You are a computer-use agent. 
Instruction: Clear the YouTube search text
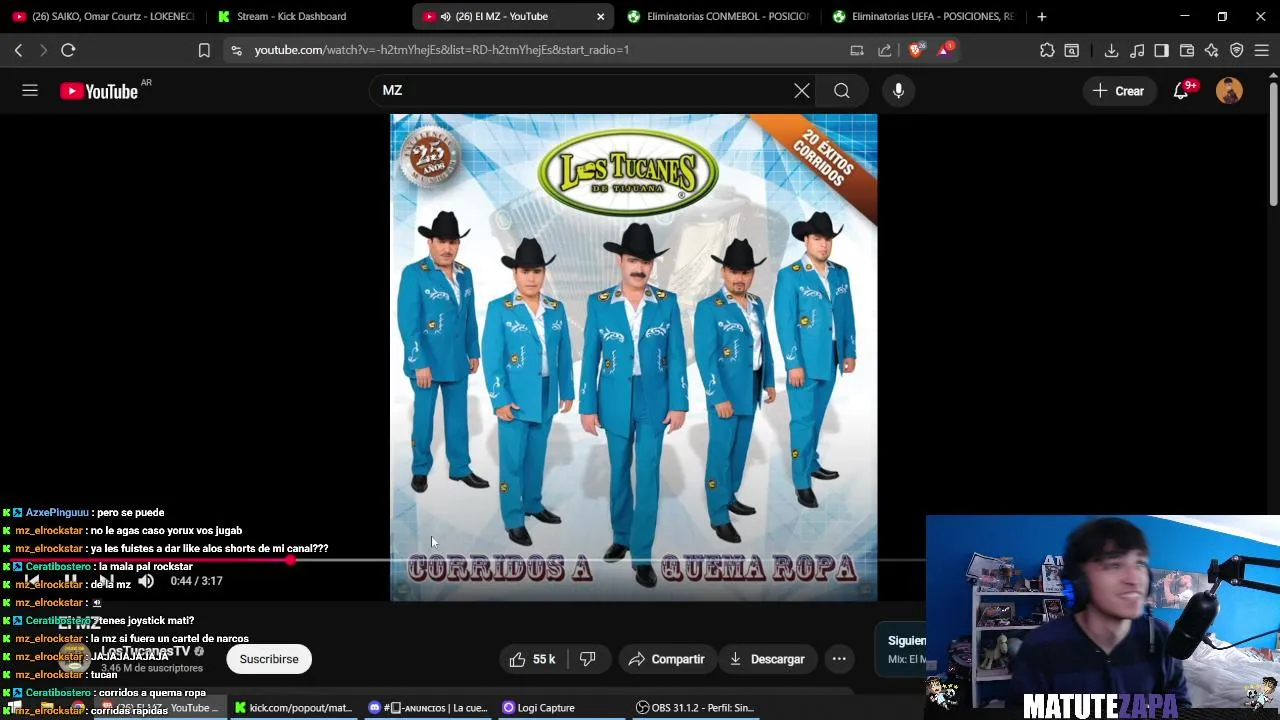click(802, 91)
